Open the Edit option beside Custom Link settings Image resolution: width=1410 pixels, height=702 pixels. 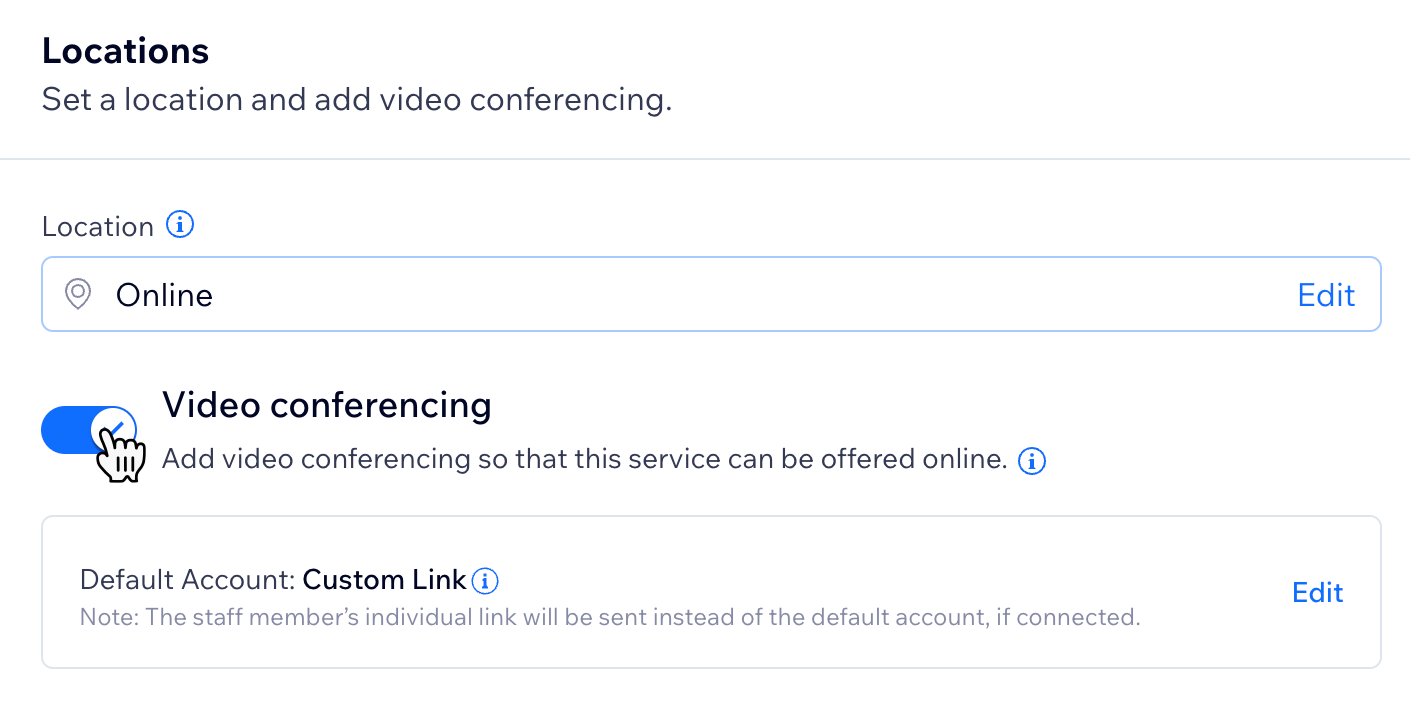[x=1317, y=592]
